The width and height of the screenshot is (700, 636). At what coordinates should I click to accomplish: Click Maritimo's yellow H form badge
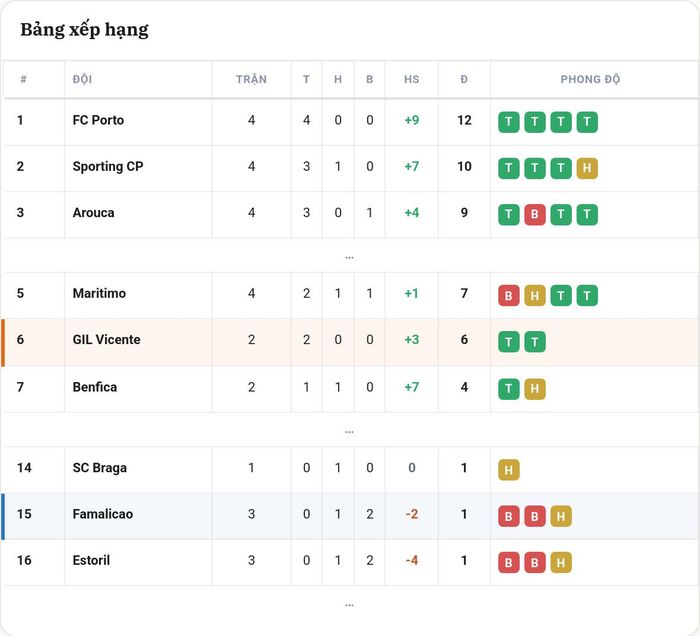pyautogui.click(x=534, y=295)
